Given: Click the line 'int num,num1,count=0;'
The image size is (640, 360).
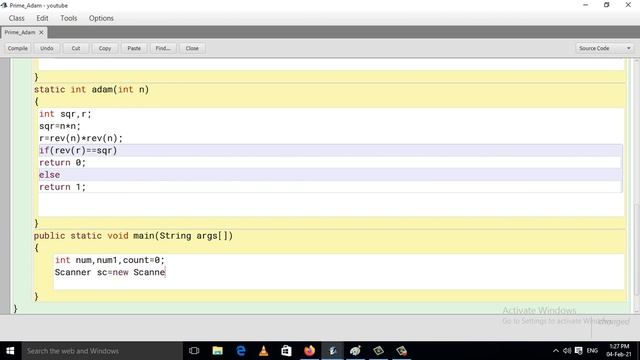Looking at the screenshot, I should click(x=110, y=260).
